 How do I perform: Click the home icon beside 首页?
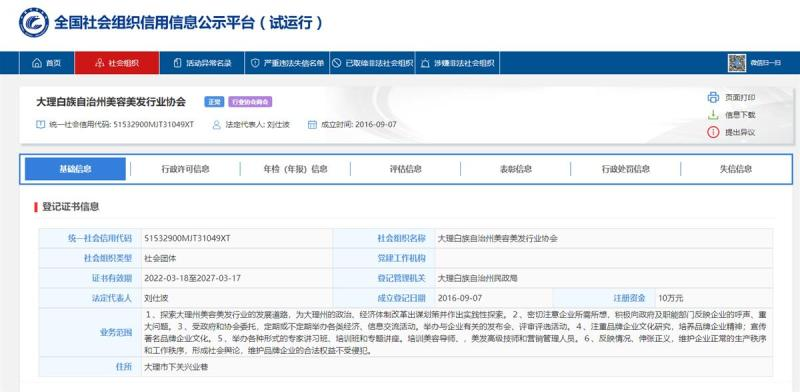point(37,63)
